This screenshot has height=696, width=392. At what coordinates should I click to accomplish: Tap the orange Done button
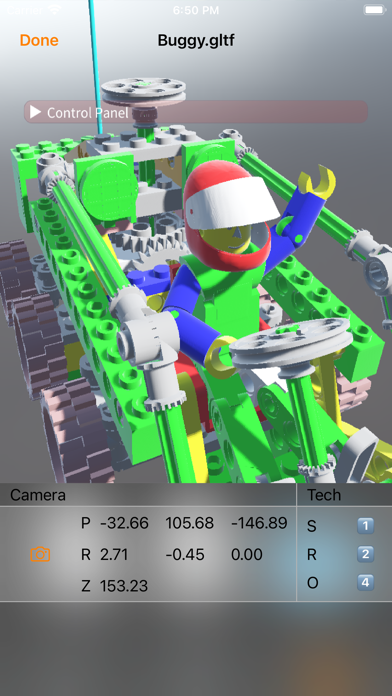(x=39, y=40)
